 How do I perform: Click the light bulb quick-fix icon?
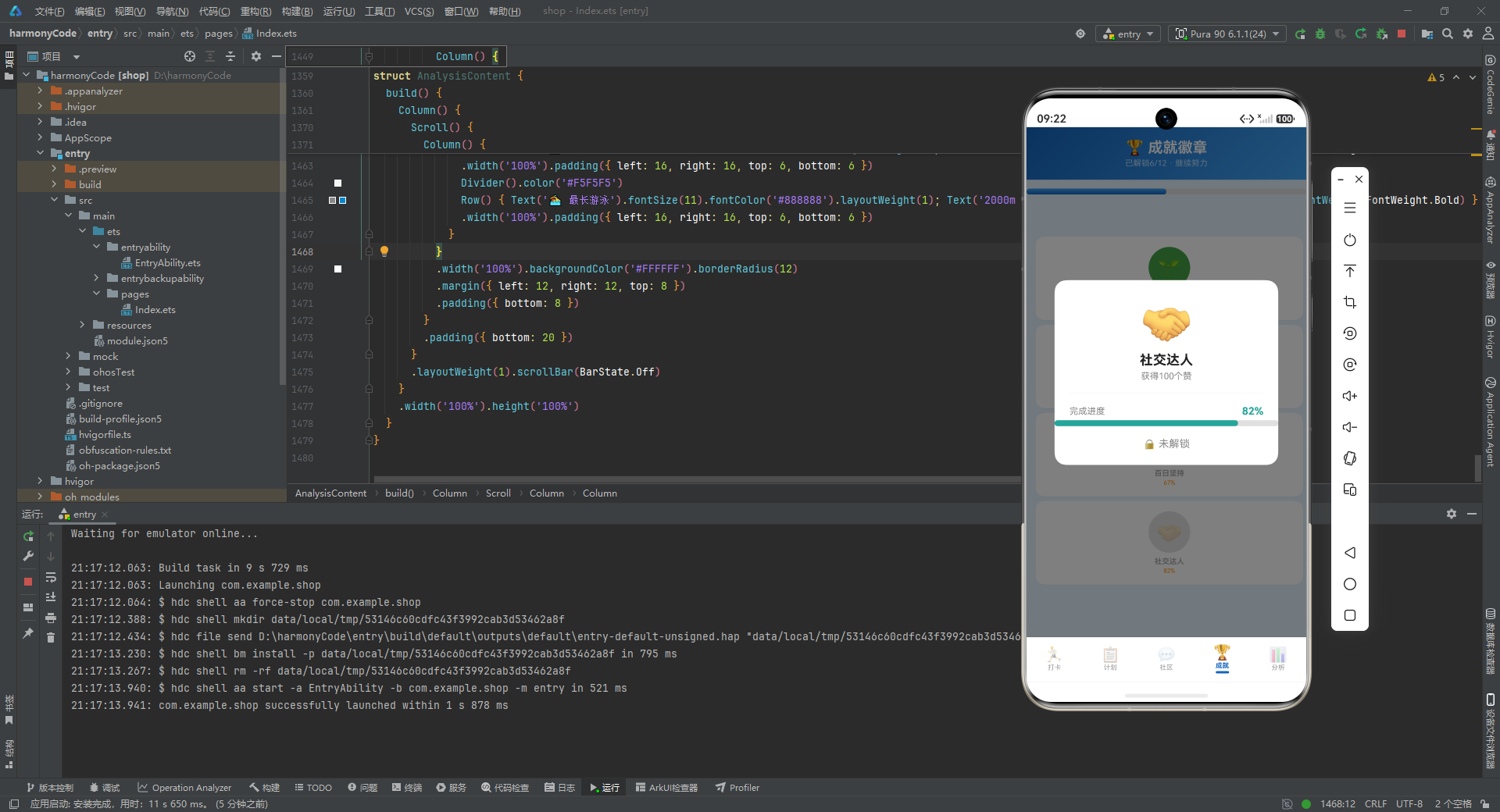tap(384, 251)
